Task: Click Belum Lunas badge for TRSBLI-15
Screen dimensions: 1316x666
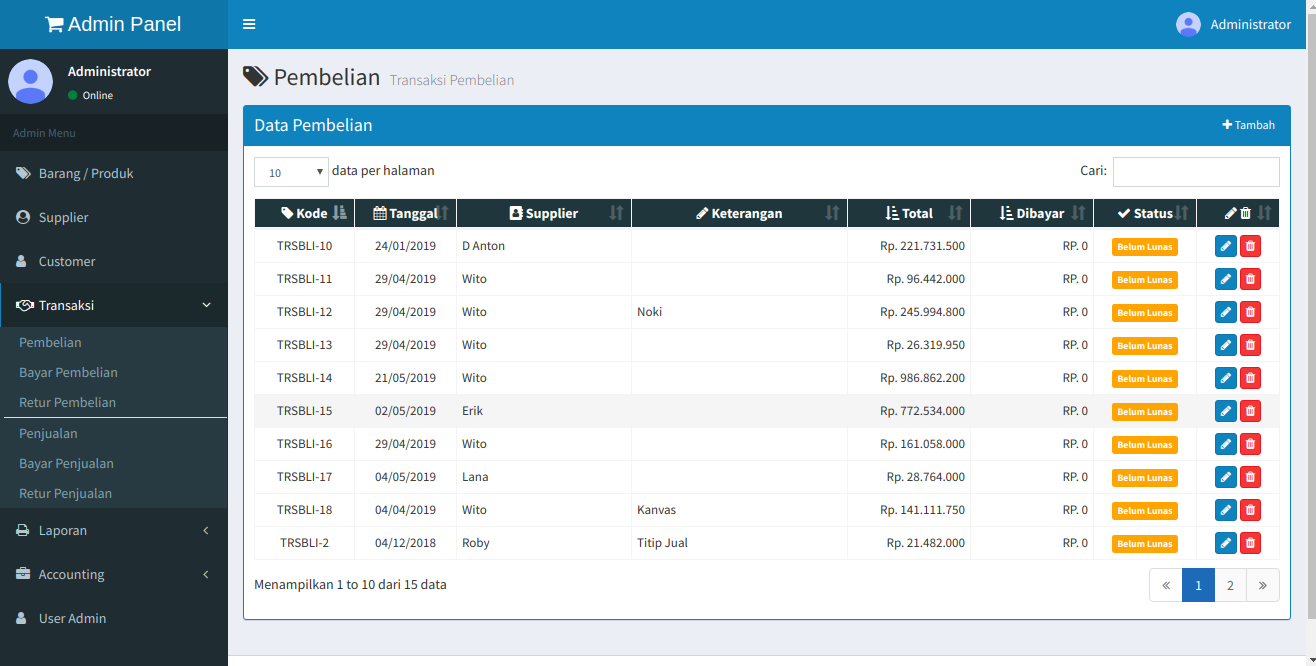Action: (x=1145, y=411)
